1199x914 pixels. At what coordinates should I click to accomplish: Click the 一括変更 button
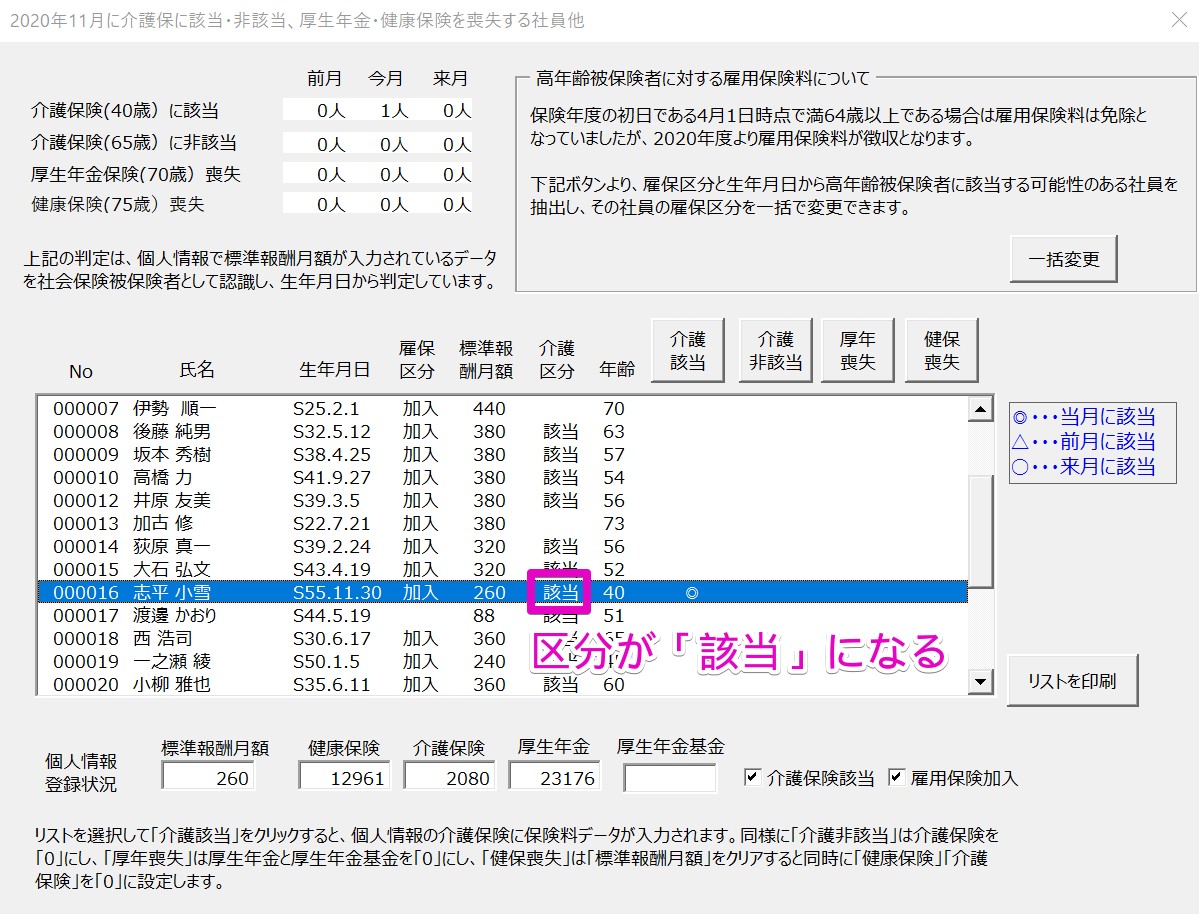coord(1063,259)
